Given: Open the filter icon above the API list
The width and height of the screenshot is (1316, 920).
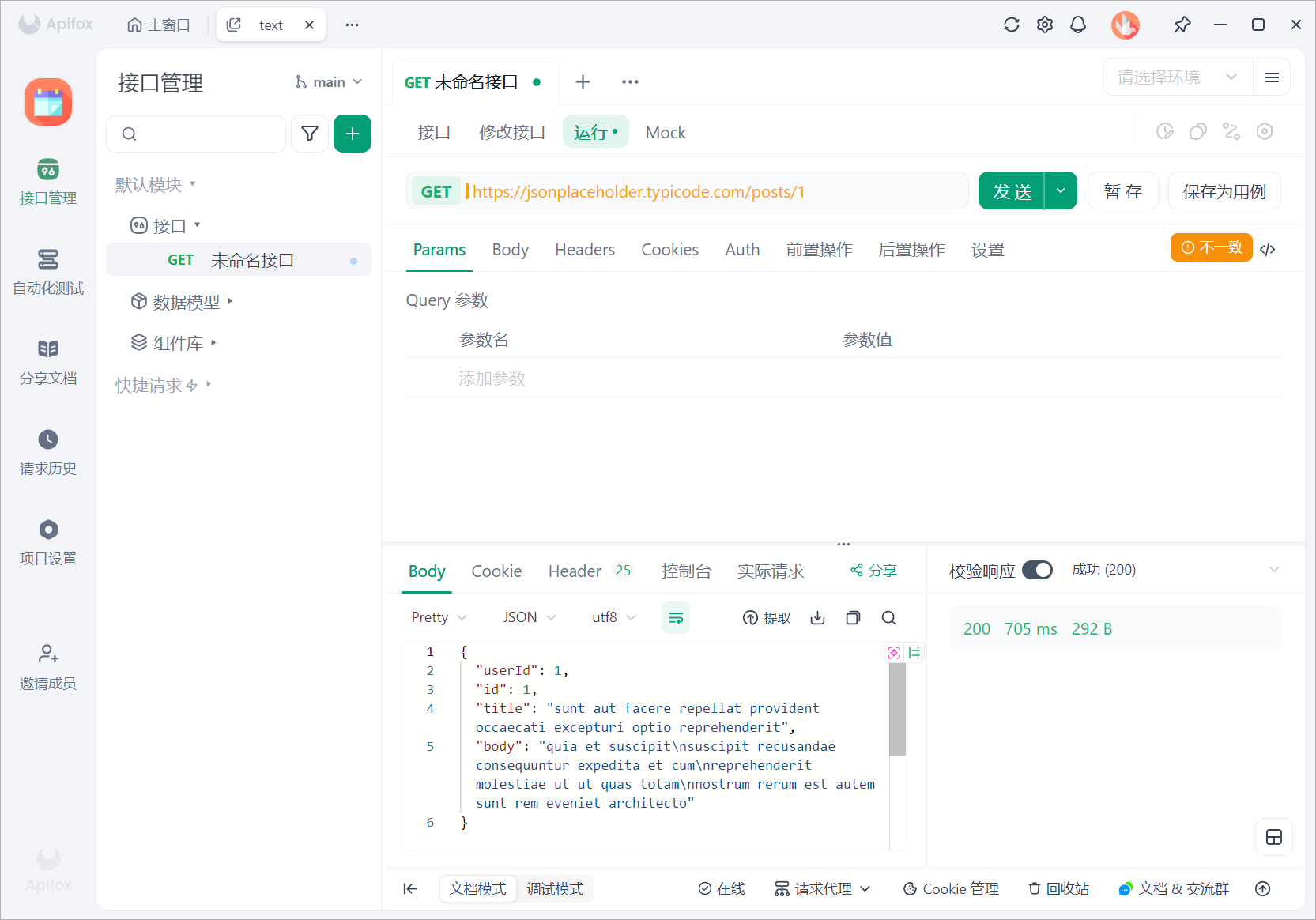Looking at the screenshot, I should click(x=310, y=134).
